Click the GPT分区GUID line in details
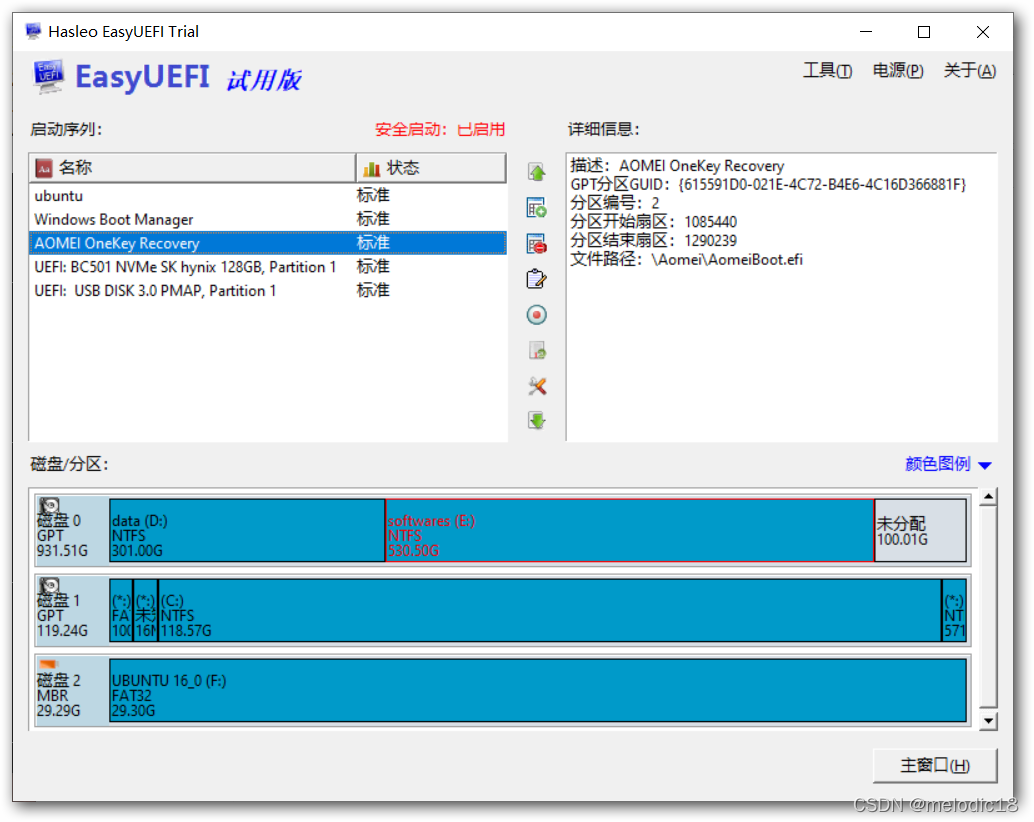 768,185
